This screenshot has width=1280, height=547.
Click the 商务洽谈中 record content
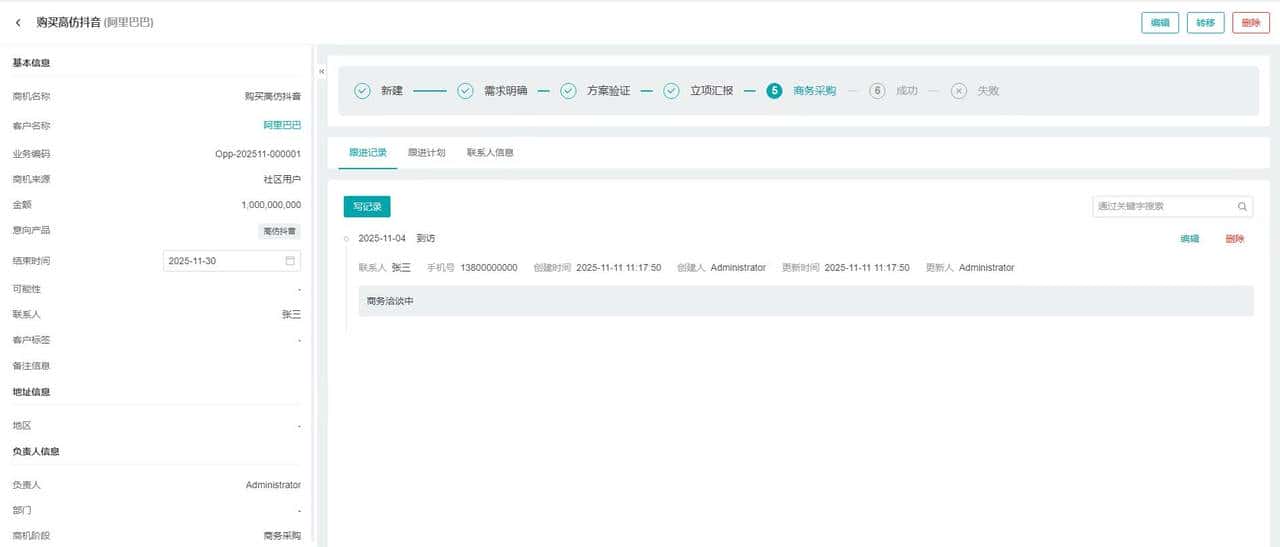coord(390,301)
